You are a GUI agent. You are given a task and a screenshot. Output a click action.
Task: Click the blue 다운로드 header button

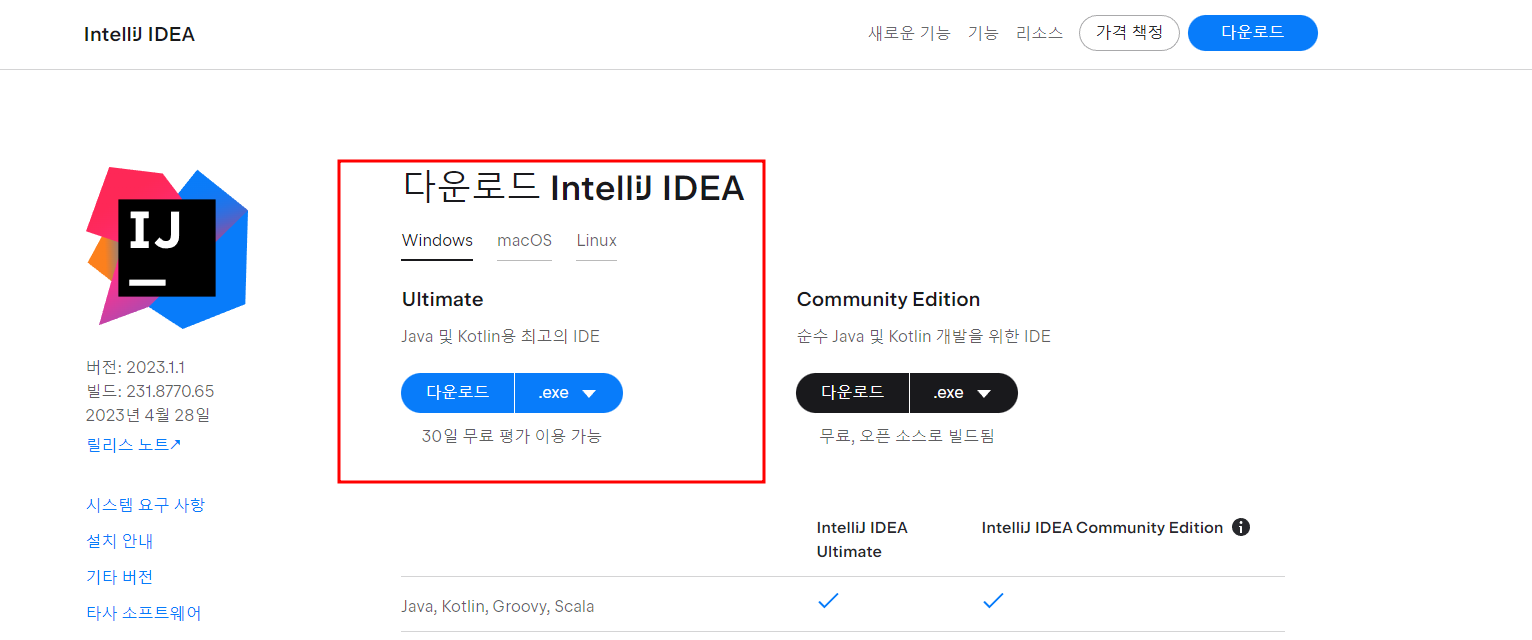point(1252,32)
